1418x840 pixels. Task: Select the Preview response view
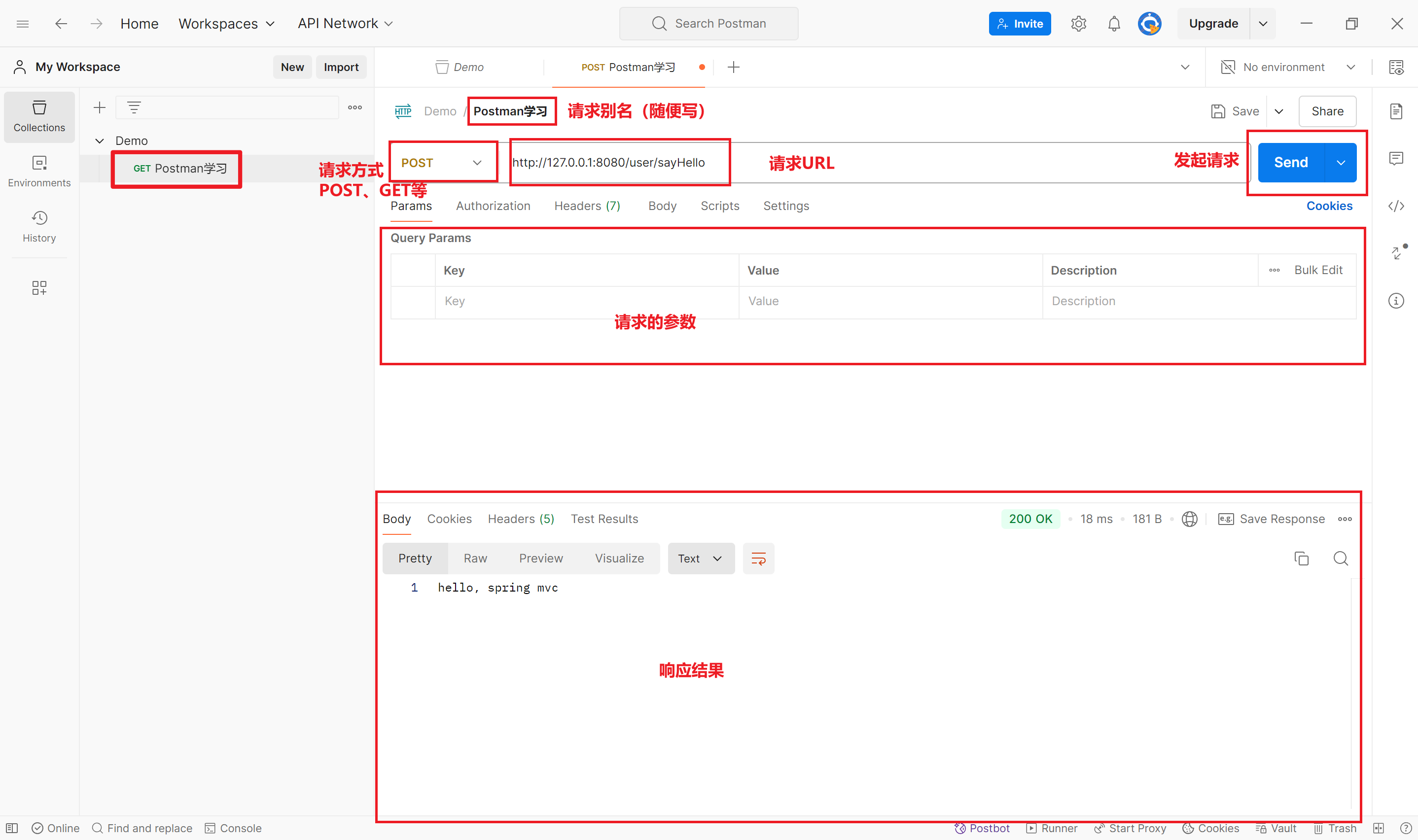[540, 559]
